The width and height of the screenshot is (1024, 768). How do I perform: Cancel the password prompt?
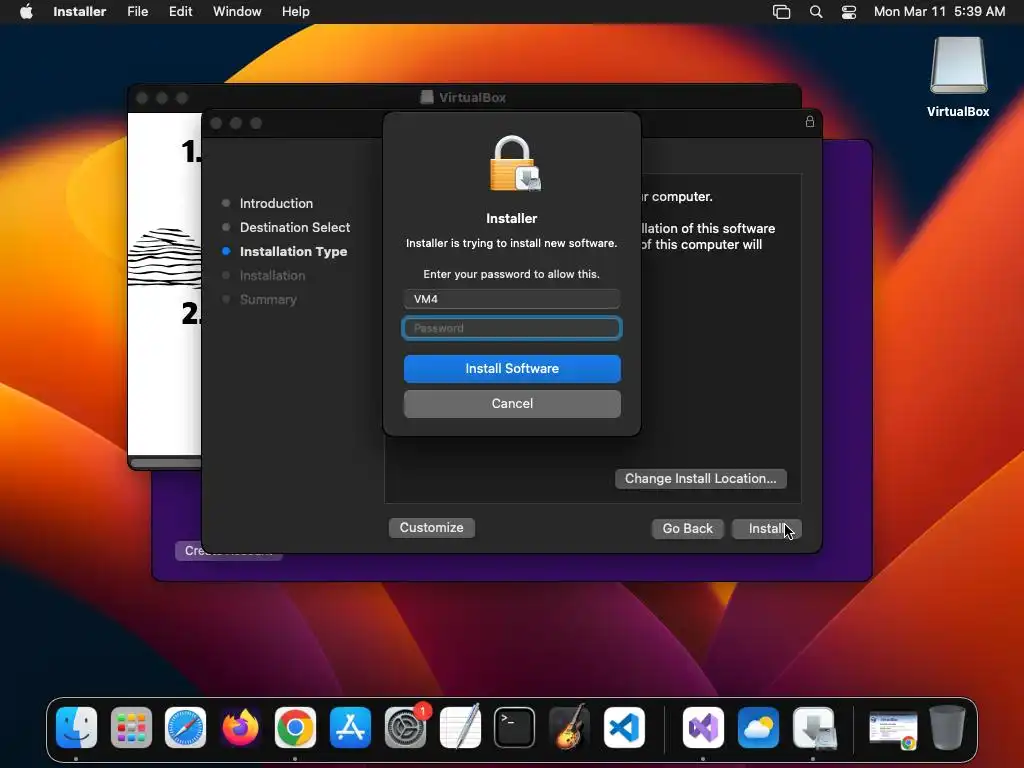[512, 404]
